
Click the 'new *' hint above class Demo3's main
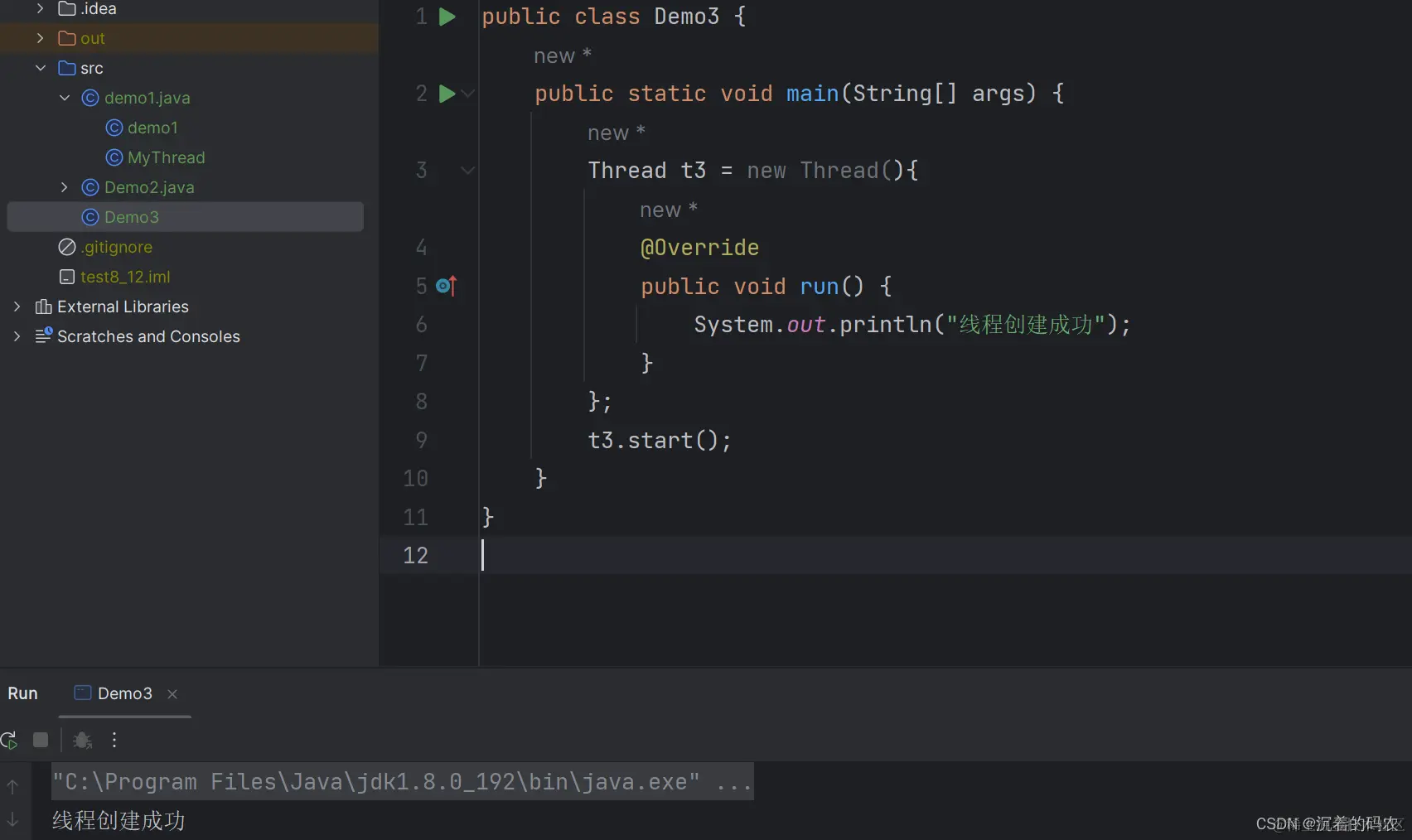(562, 56)
